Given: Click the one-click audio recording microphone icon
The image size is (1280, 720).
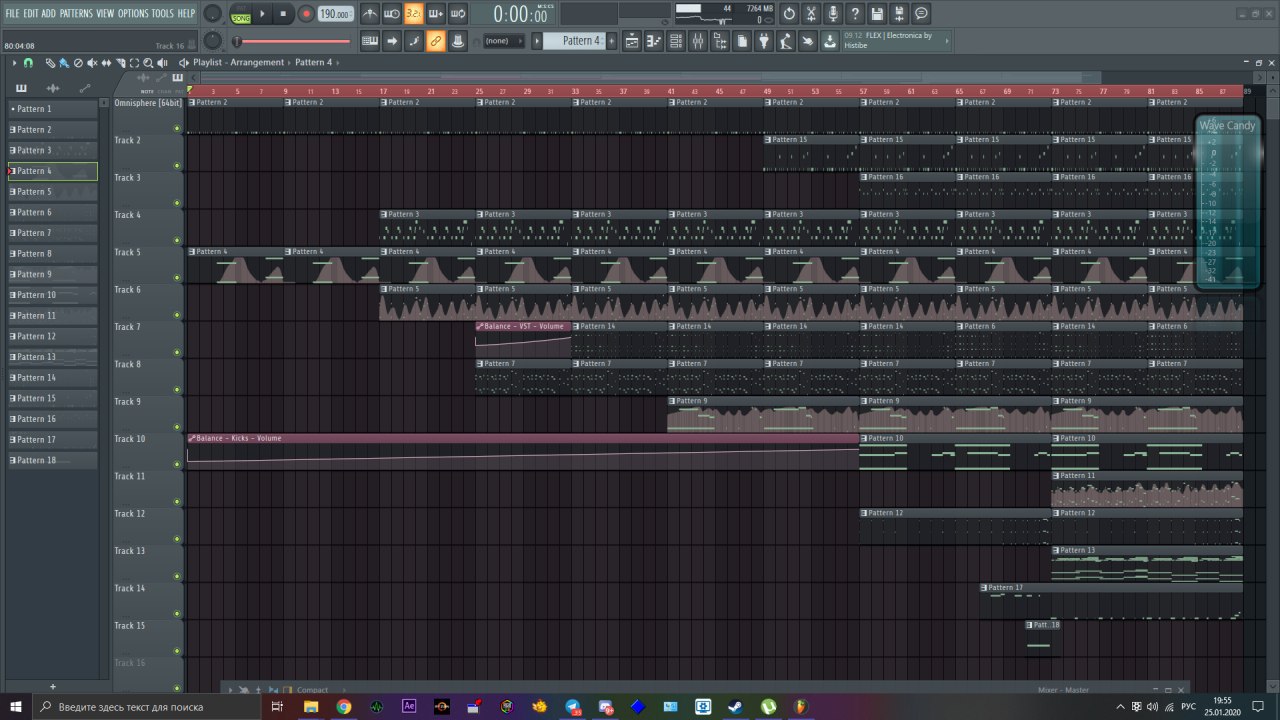Looking at the screenshot, I should pos(833,14).
